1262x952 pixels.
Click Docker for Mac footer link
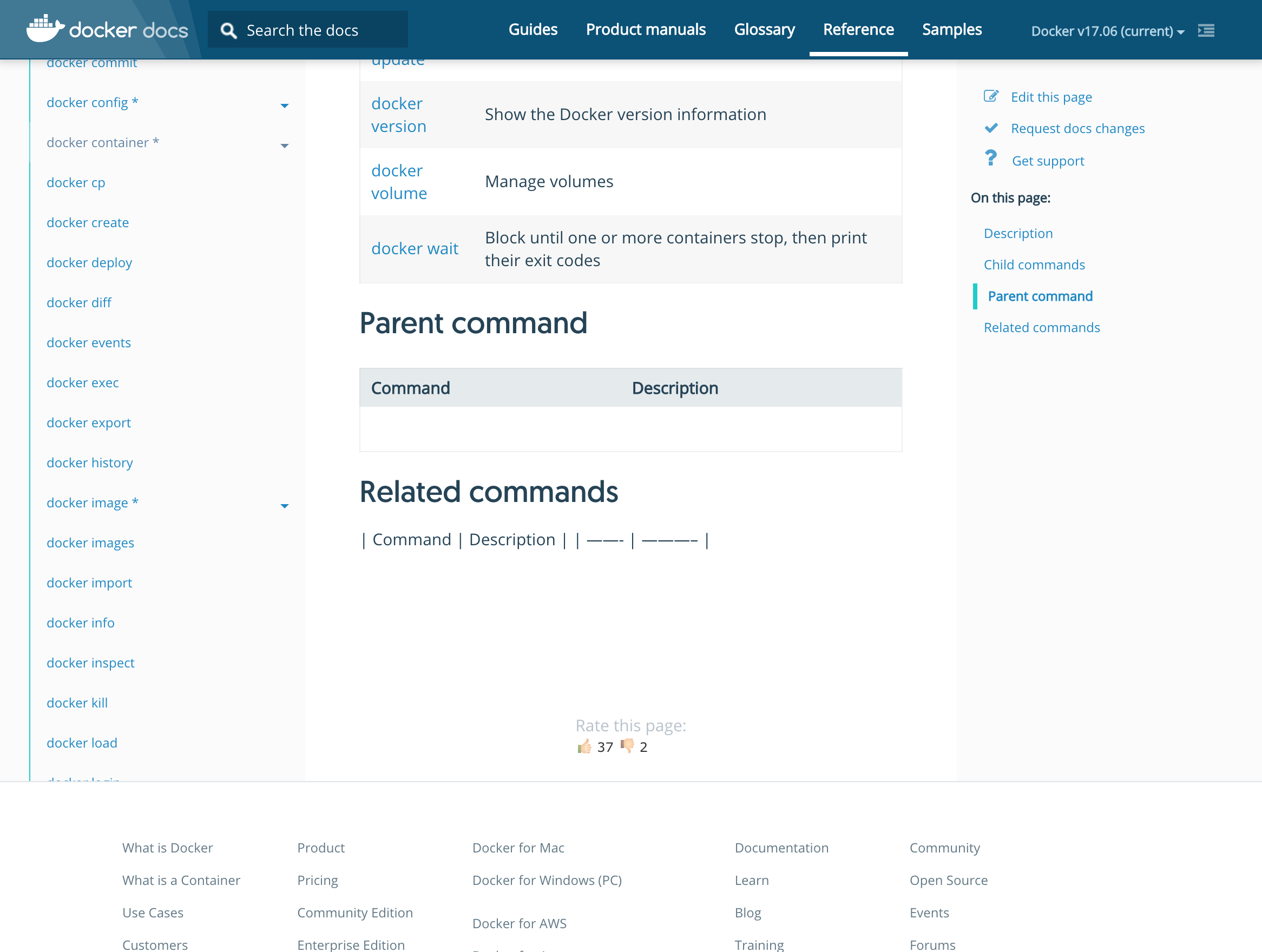[518, 848]
